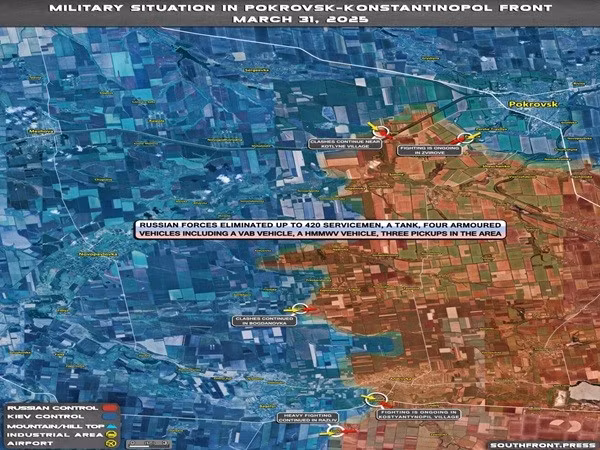
Task: Click the 'Mountain/Hill Top' legend text
Action: pos(55,426)
